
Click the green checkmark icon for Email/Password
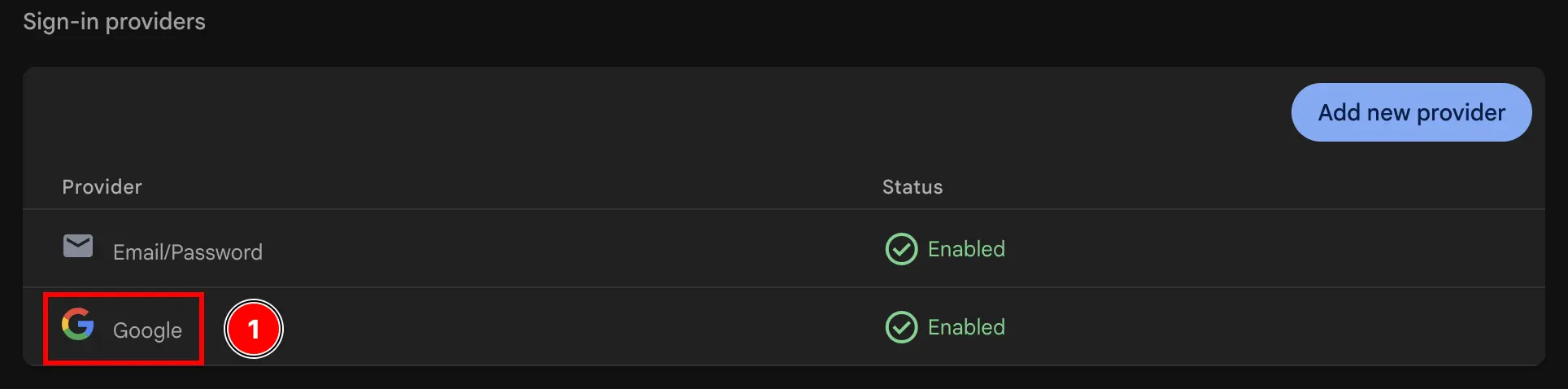point(901,249)
